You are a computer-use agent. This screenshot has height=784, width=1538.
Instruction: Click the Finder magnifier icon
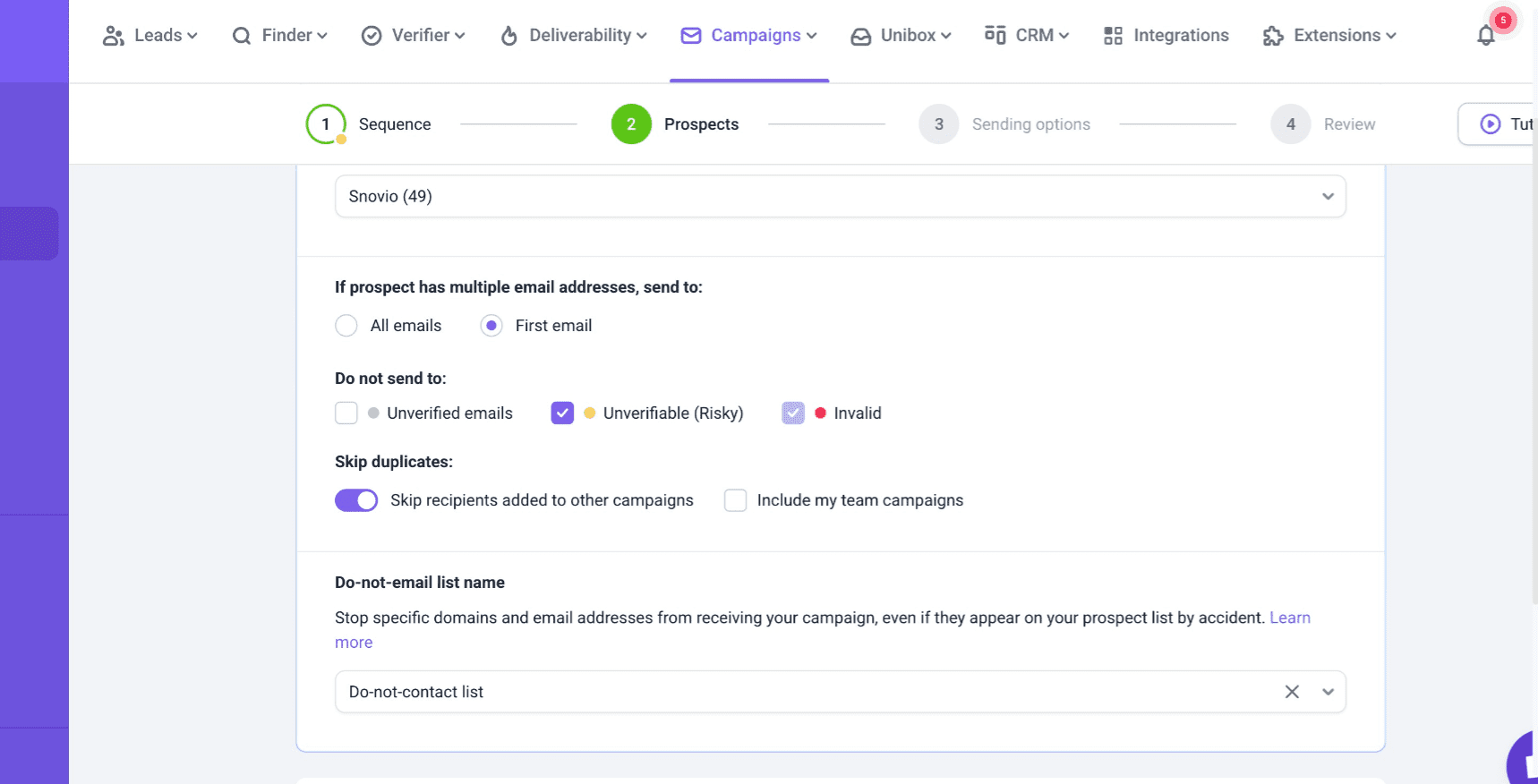coord(241,36)
